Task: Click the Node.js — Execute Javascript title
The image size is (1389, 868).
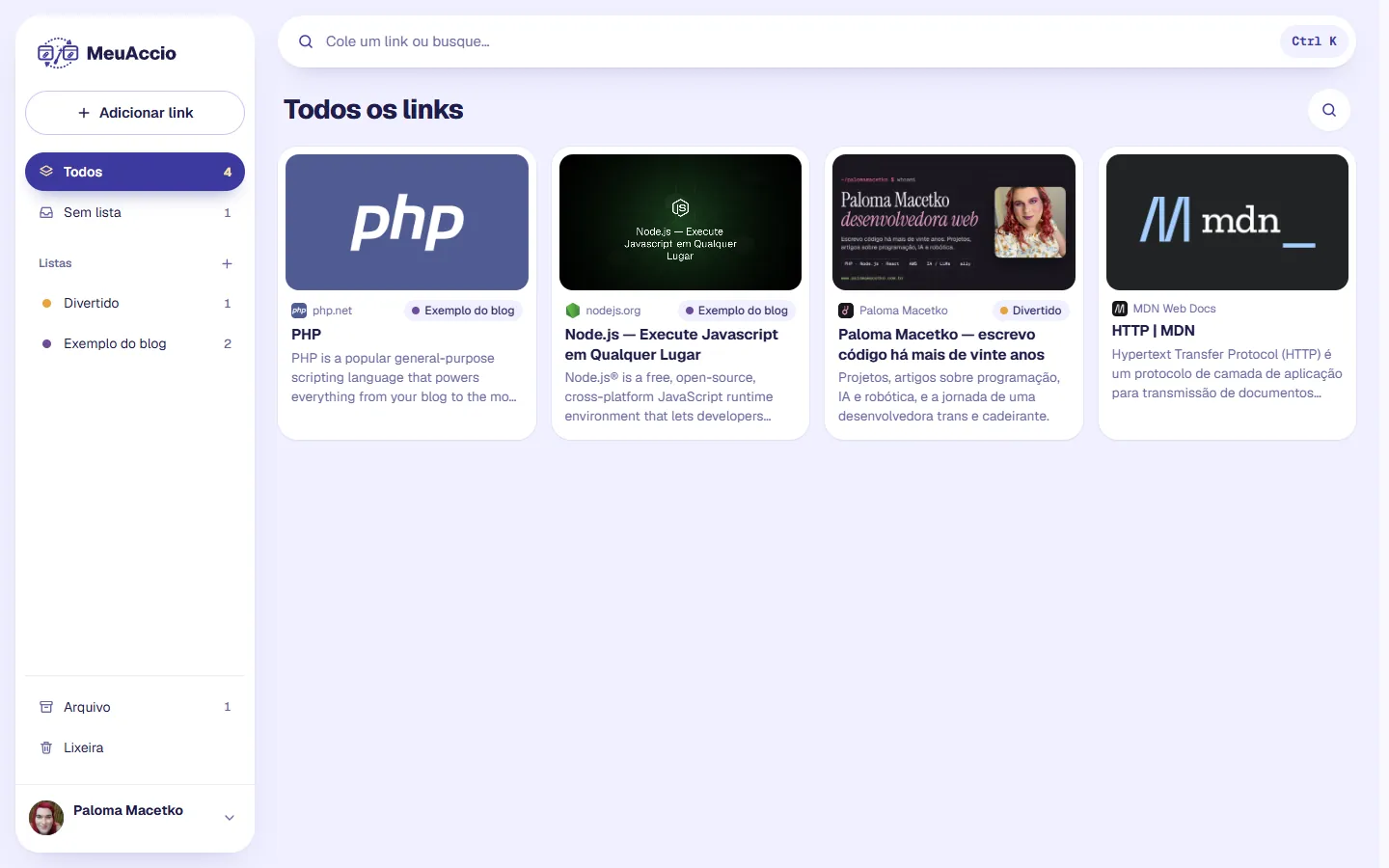Action: point(671,344)
